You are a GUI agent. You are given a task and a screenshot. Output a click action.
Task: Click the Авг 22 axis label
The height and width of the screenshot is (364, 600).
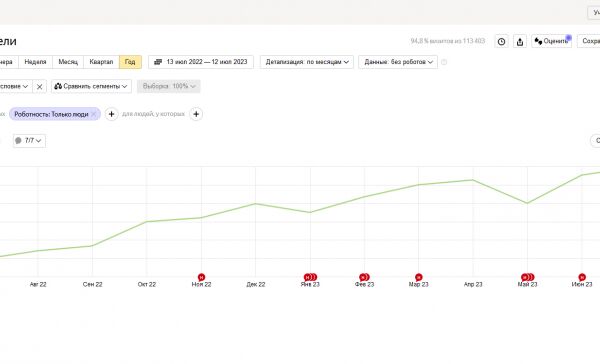point(38,284)
